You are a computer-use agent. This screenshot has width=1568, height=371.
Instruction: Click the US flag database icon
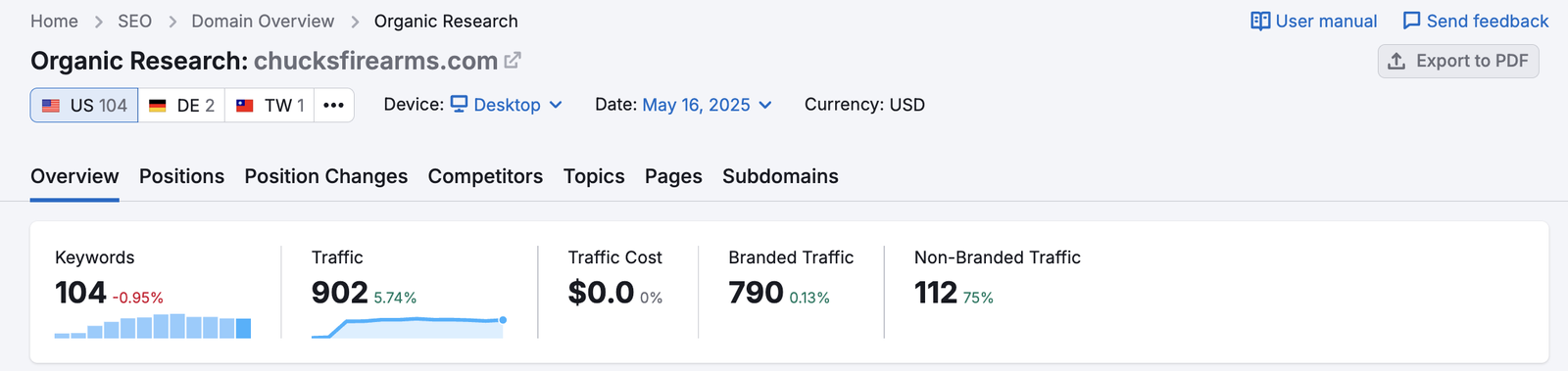pyautogui.click(x=51, y=105)
